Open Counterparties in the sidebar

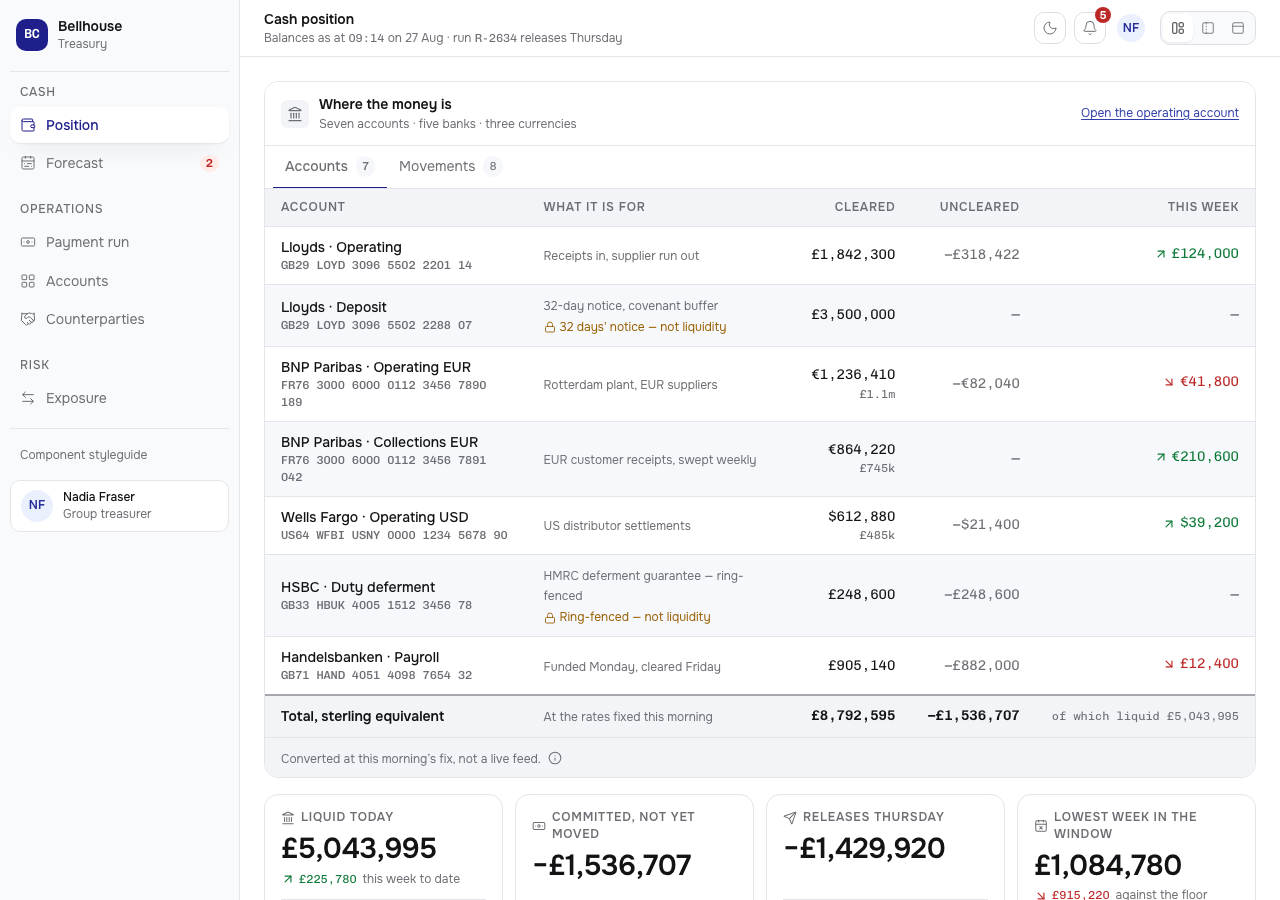click(x=119, y=319)
